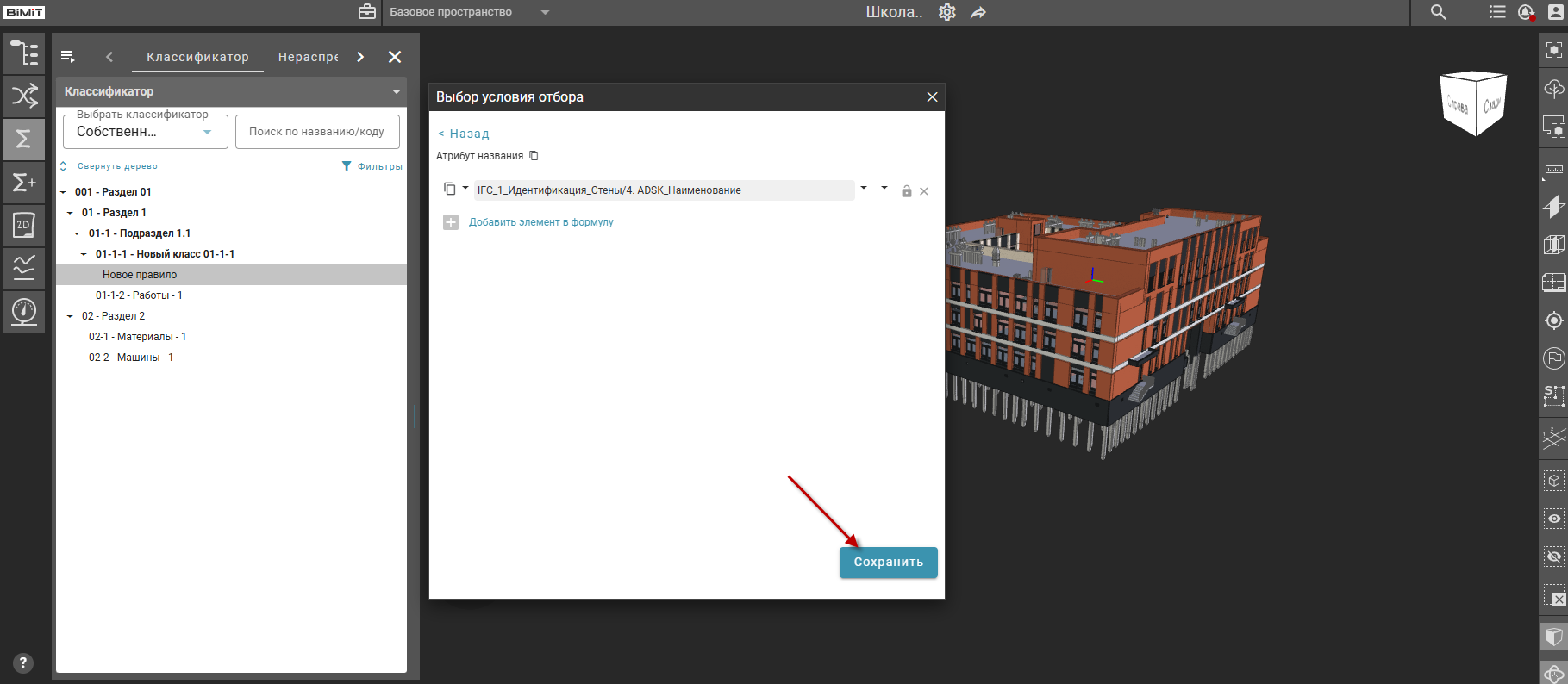Toggle the eye visibility tool
This screenshot has height=684, width=1568.
pos(1553,519)
